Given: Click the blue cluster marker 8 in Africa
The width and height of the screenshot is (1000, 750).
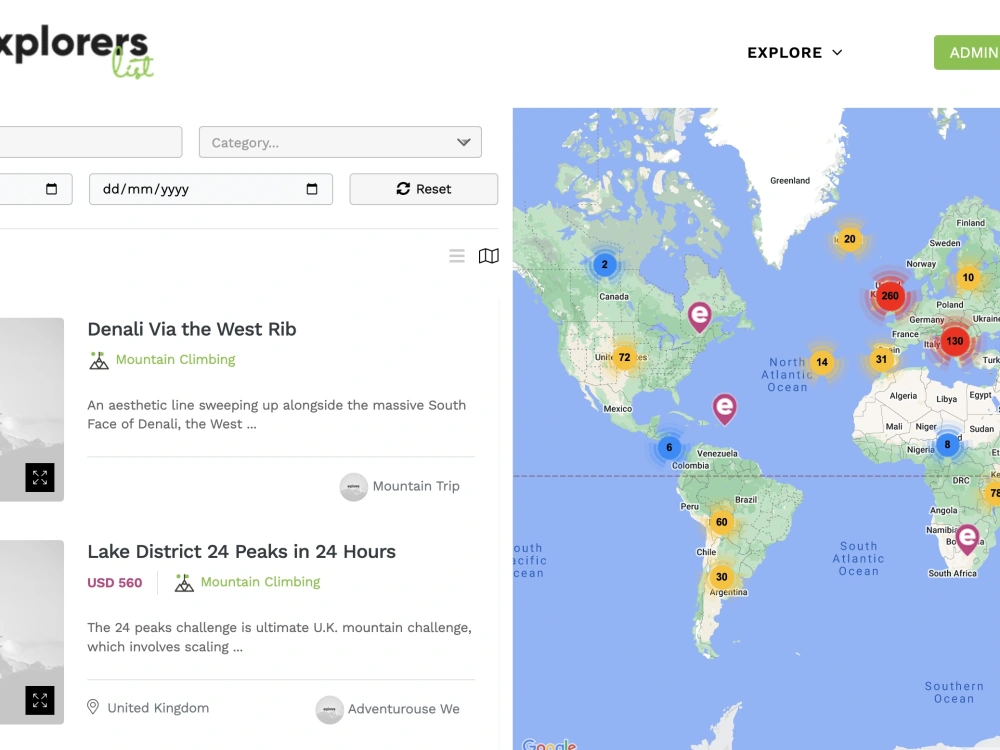Looking at the screenshot, I should click(947, 445).
